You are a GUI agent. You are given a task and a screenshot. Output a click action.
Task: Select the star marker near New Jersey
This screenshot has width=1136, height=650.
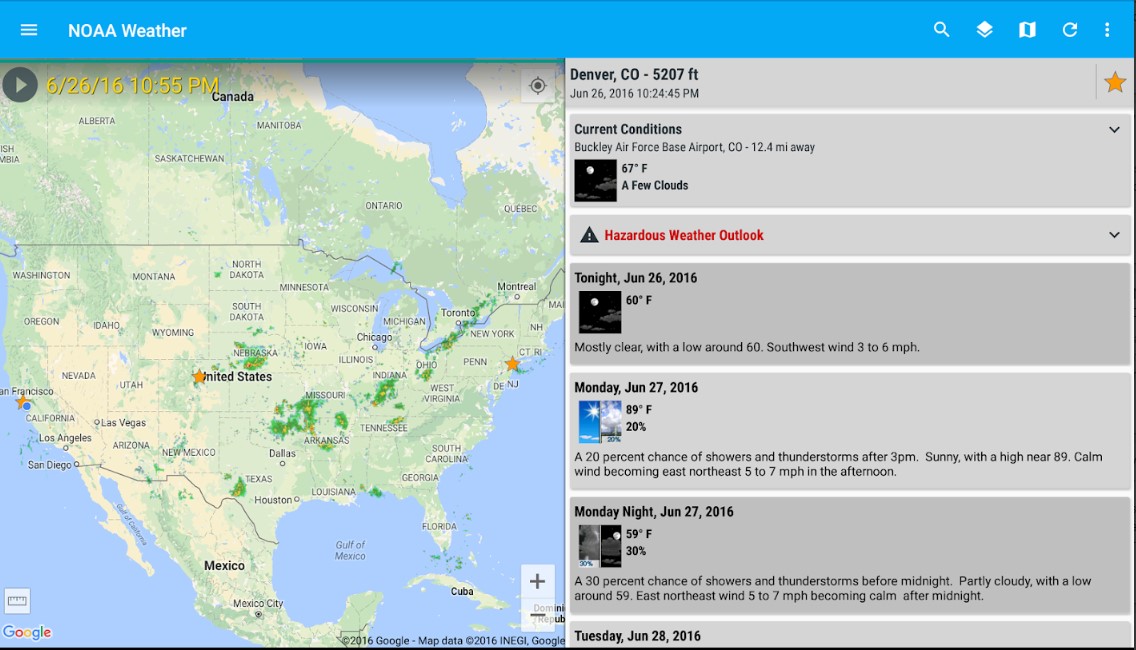[x=512, y=364]
